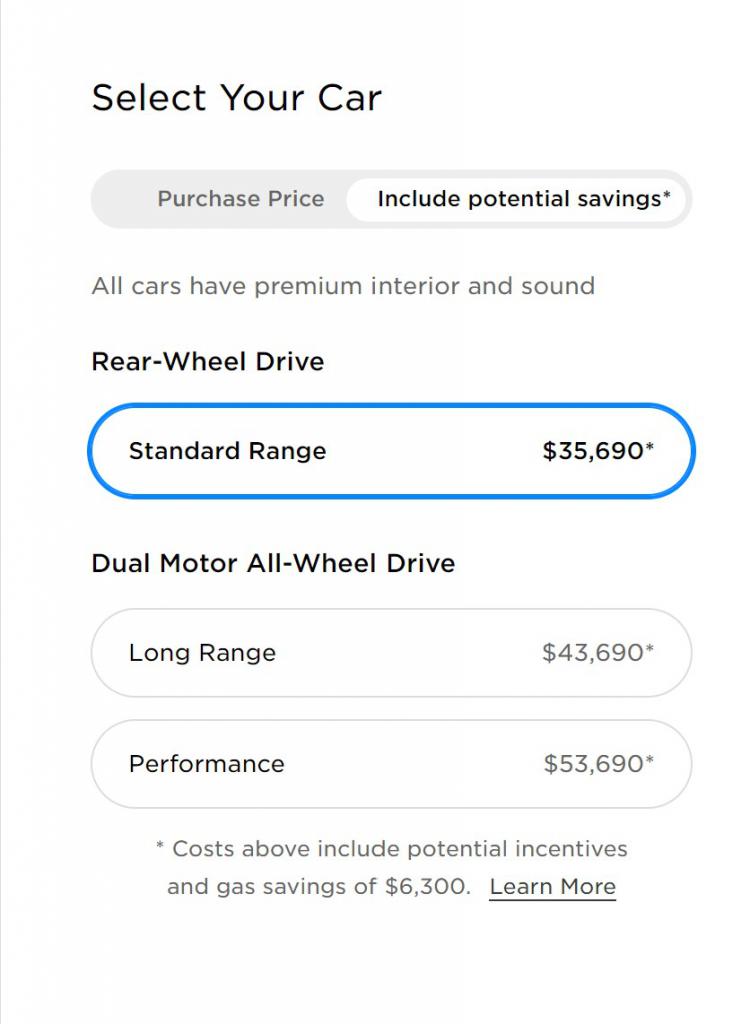Click the $35,690 Standard Range price
Viewport: 750px width, 1024px height.
click(593, 451)
